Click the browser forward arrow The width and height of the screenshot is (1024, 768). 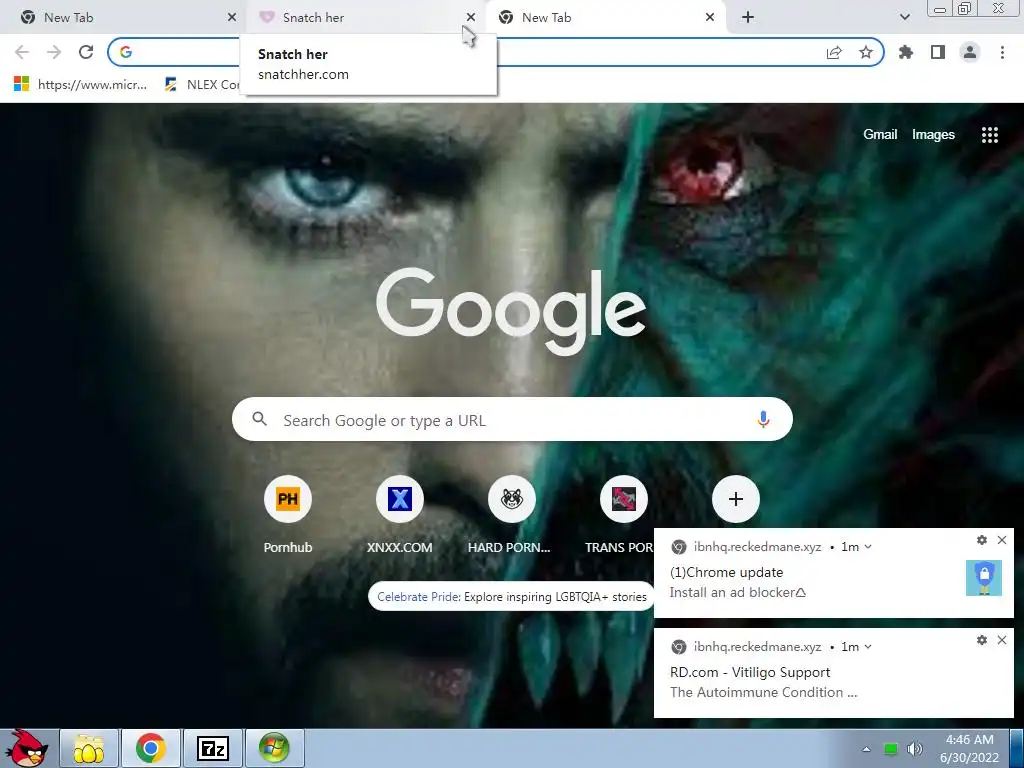(54, 52)
